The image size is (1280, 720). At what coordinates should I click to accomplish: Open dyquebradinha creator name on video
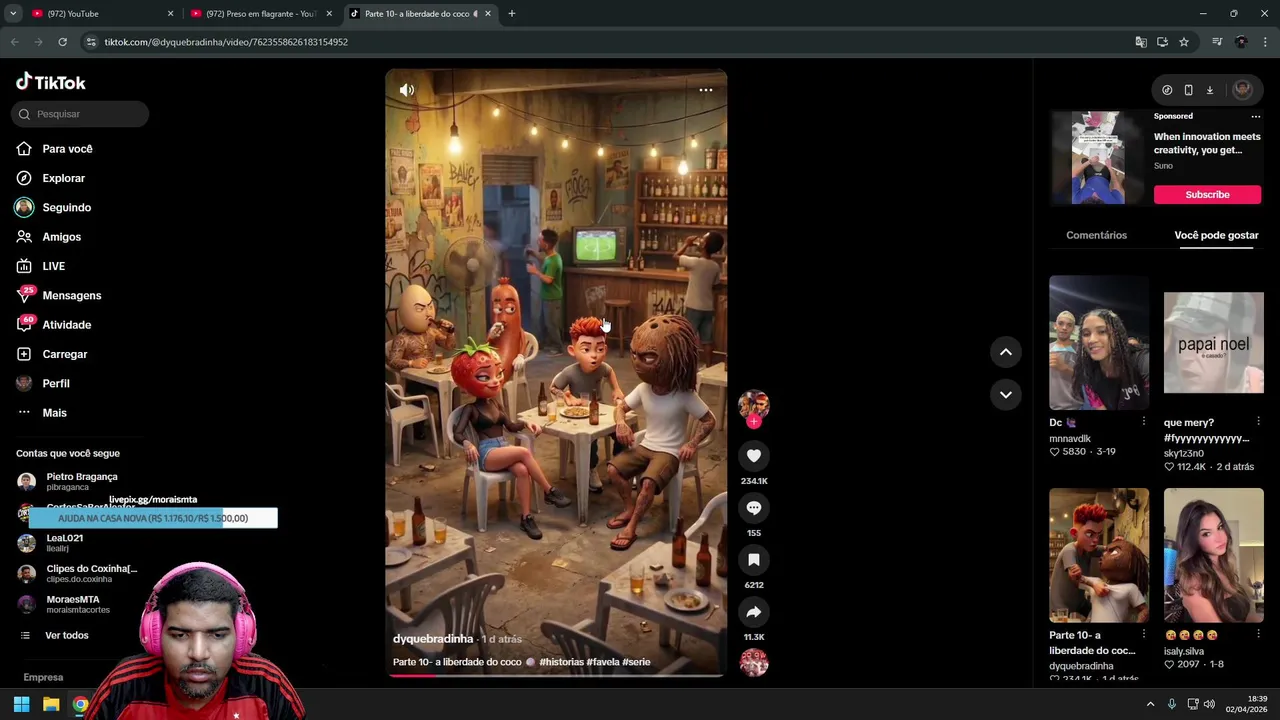pyautogui.click(x=433, y=639)
